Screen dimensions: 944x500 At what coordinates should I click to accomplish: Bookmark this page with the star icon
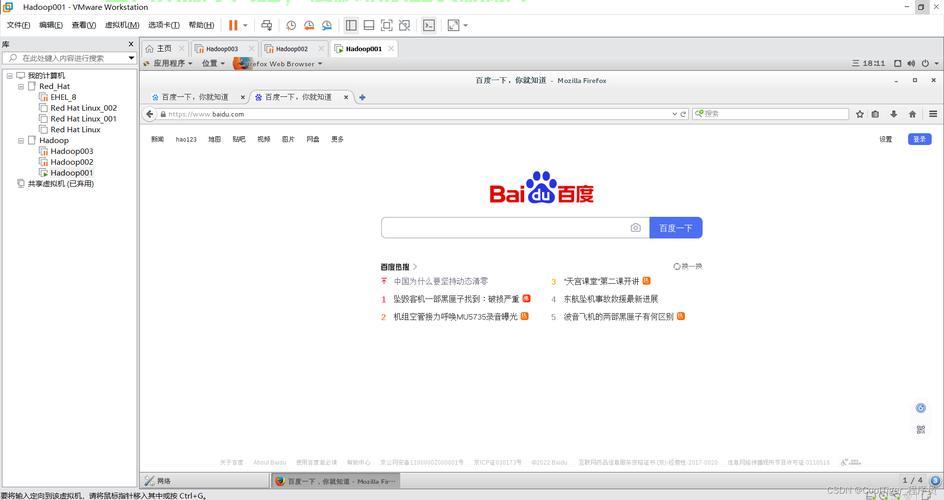pos(860,114)
